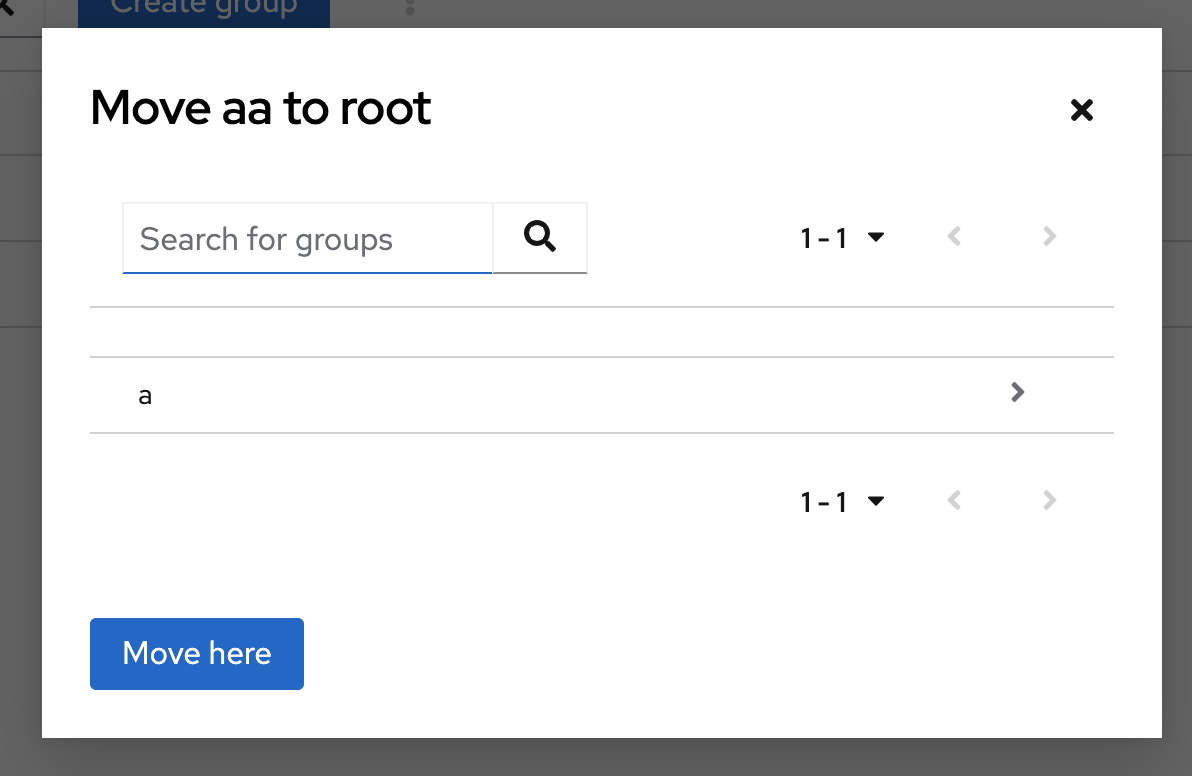Click the kebab menu next to Create group
The image size is (1192, 776).
[410, 8]
